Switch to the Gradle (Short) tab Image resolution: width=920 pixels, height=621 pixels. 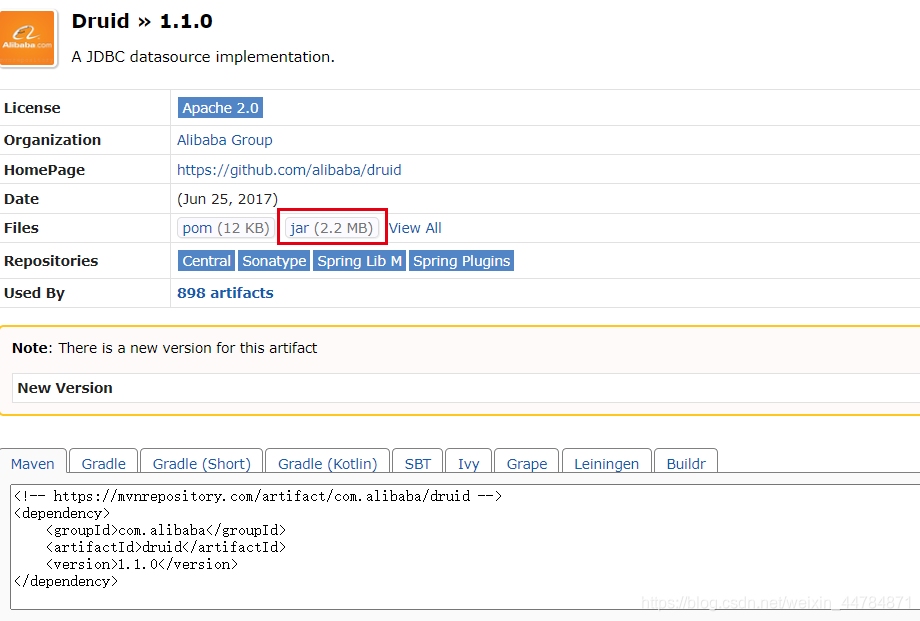point(201,463)
